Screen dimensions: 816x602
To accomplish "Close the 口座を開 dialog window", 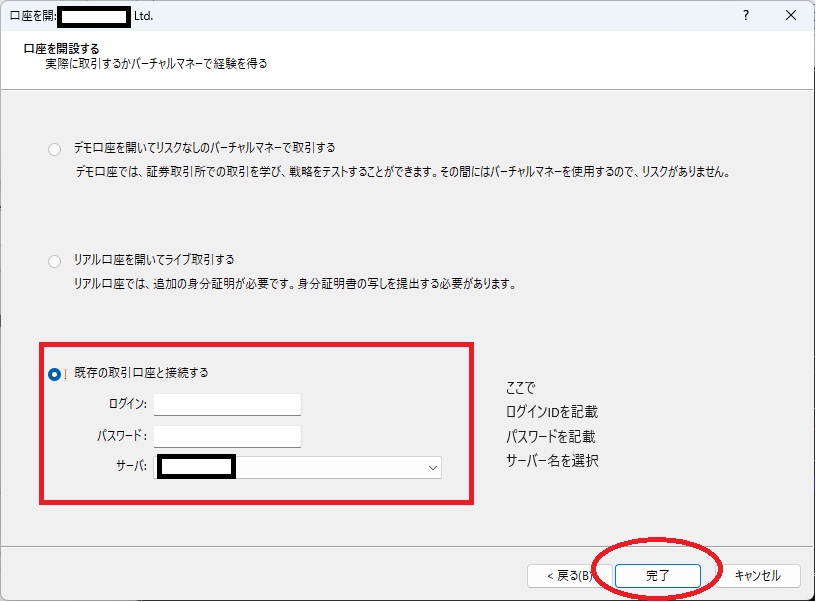I will point(791,17).
